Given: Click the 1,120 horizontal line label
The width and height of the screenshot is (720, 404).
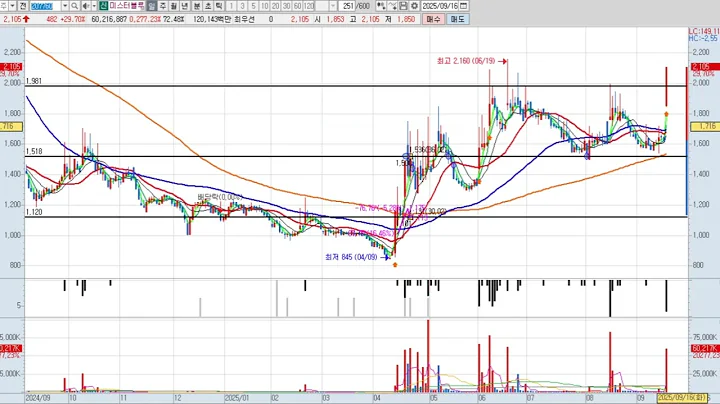Looking at the screenshot, I should (x=34, y=212).
